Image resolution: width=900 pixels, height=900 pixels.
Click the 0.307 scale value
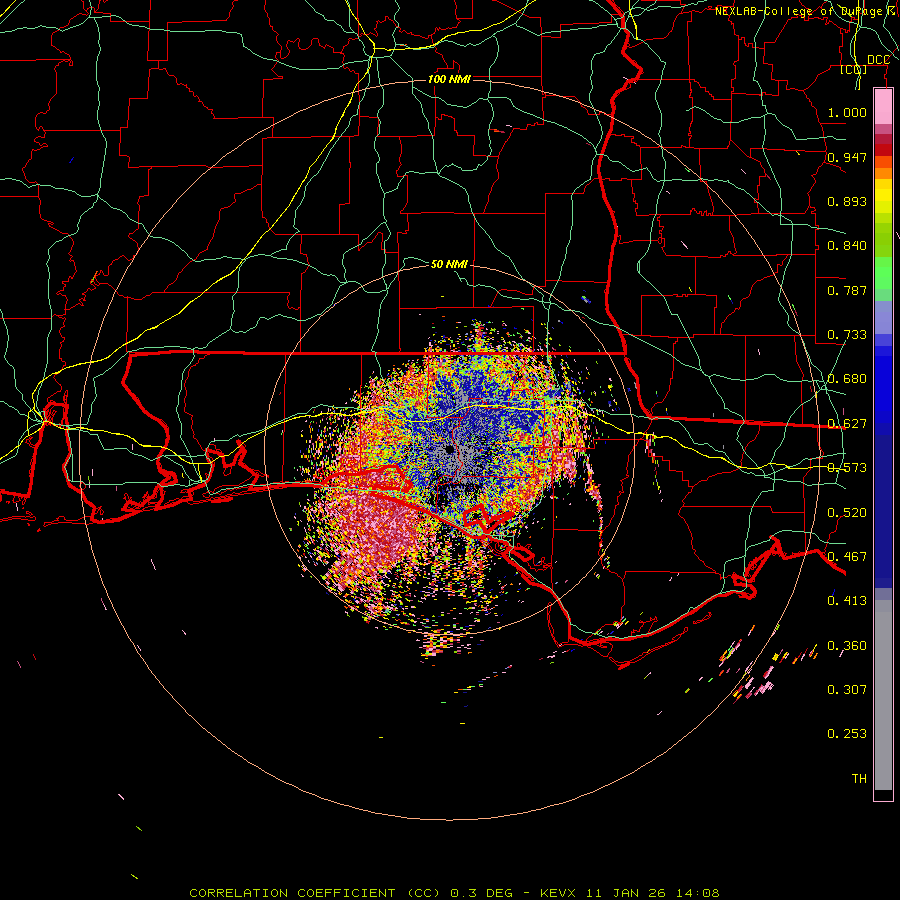click(847, 690)
